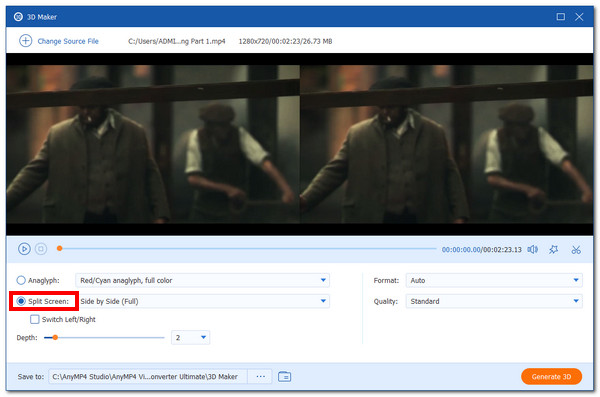
Task: Open the Side by Side (Full) dropdown
Action: click(202, 301)
